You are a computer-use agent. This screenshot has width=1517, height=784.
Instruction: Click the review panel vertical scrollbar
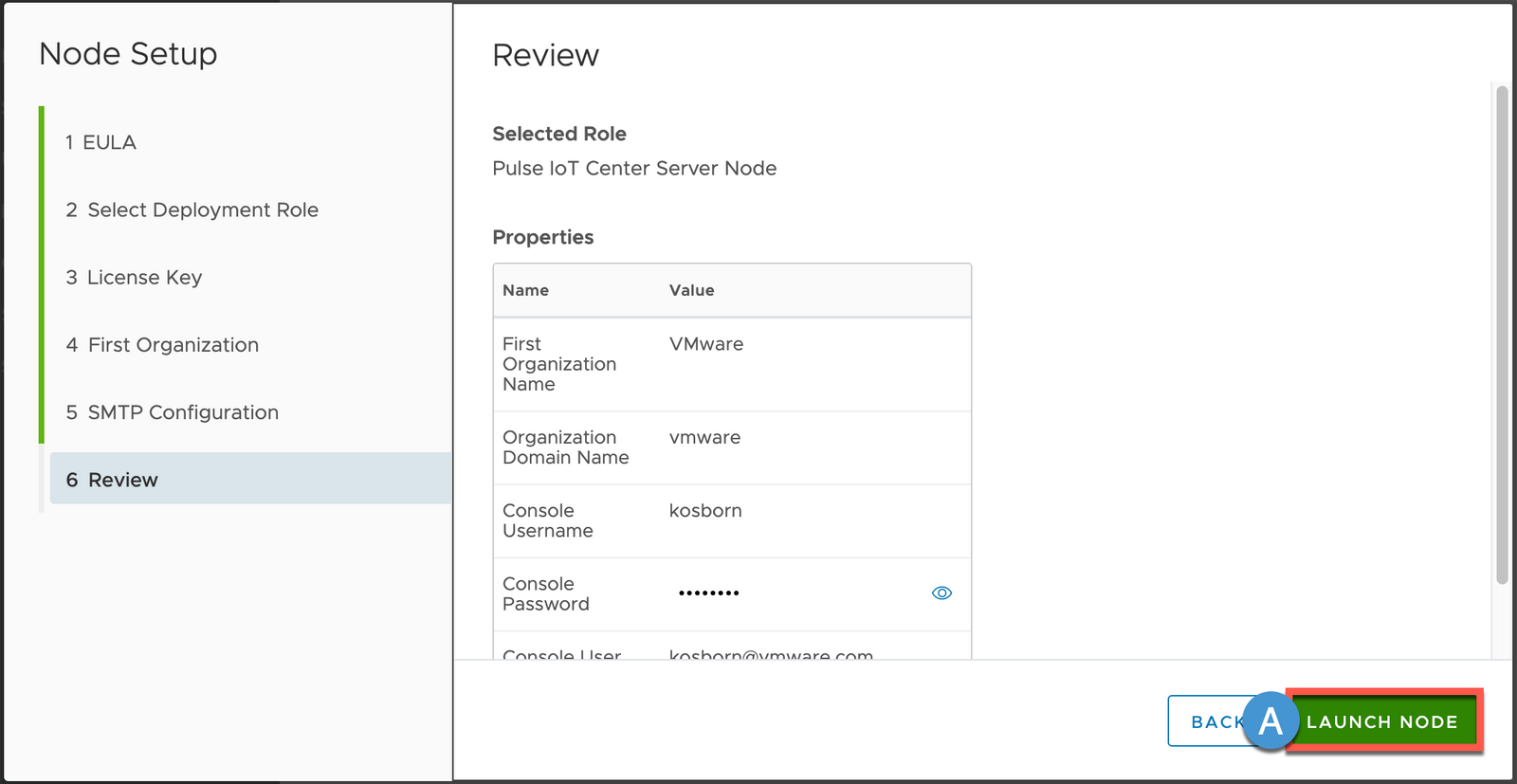pos(1501,332)
